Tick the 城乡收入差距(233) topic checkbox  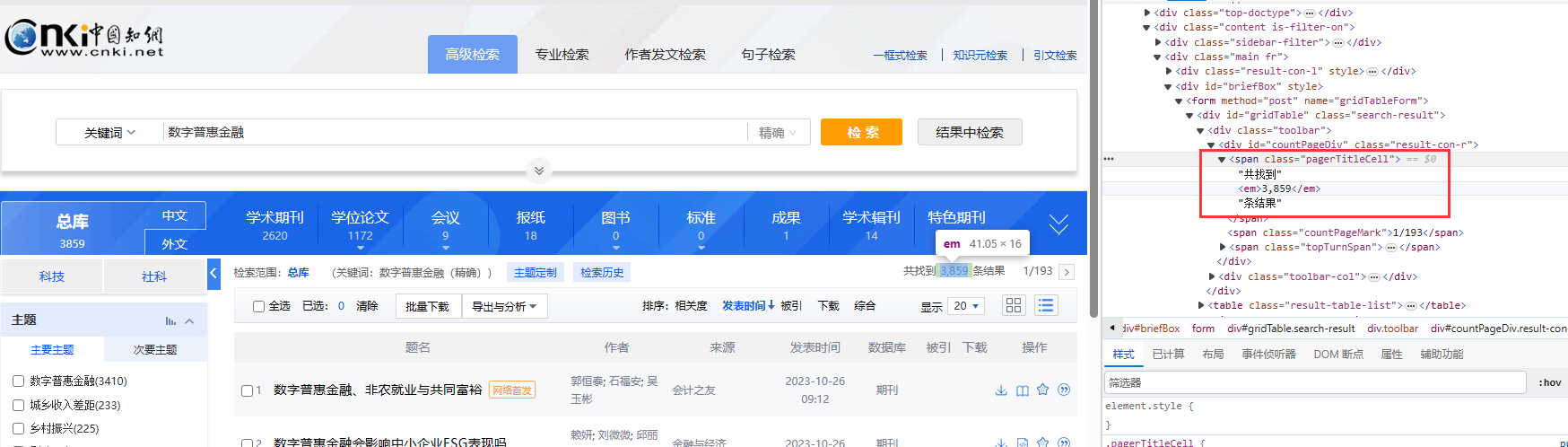(x=18, y=405)
